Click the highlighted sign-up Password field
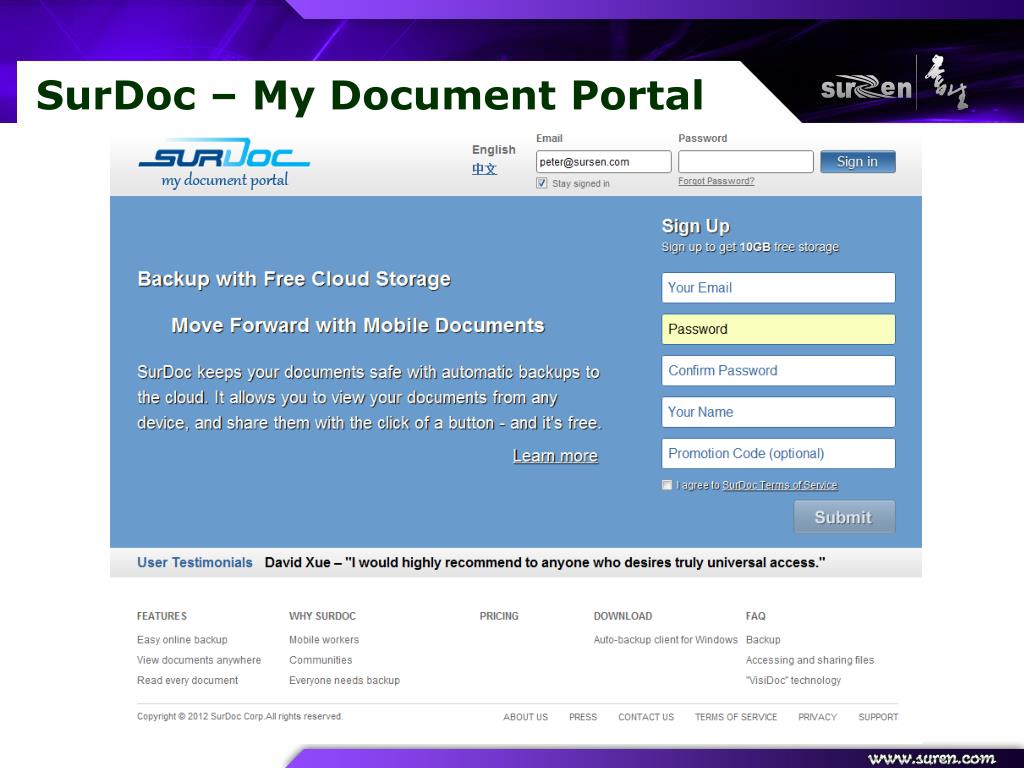The height and width of the screenshot is (768, 1024). tap(778, 329)
